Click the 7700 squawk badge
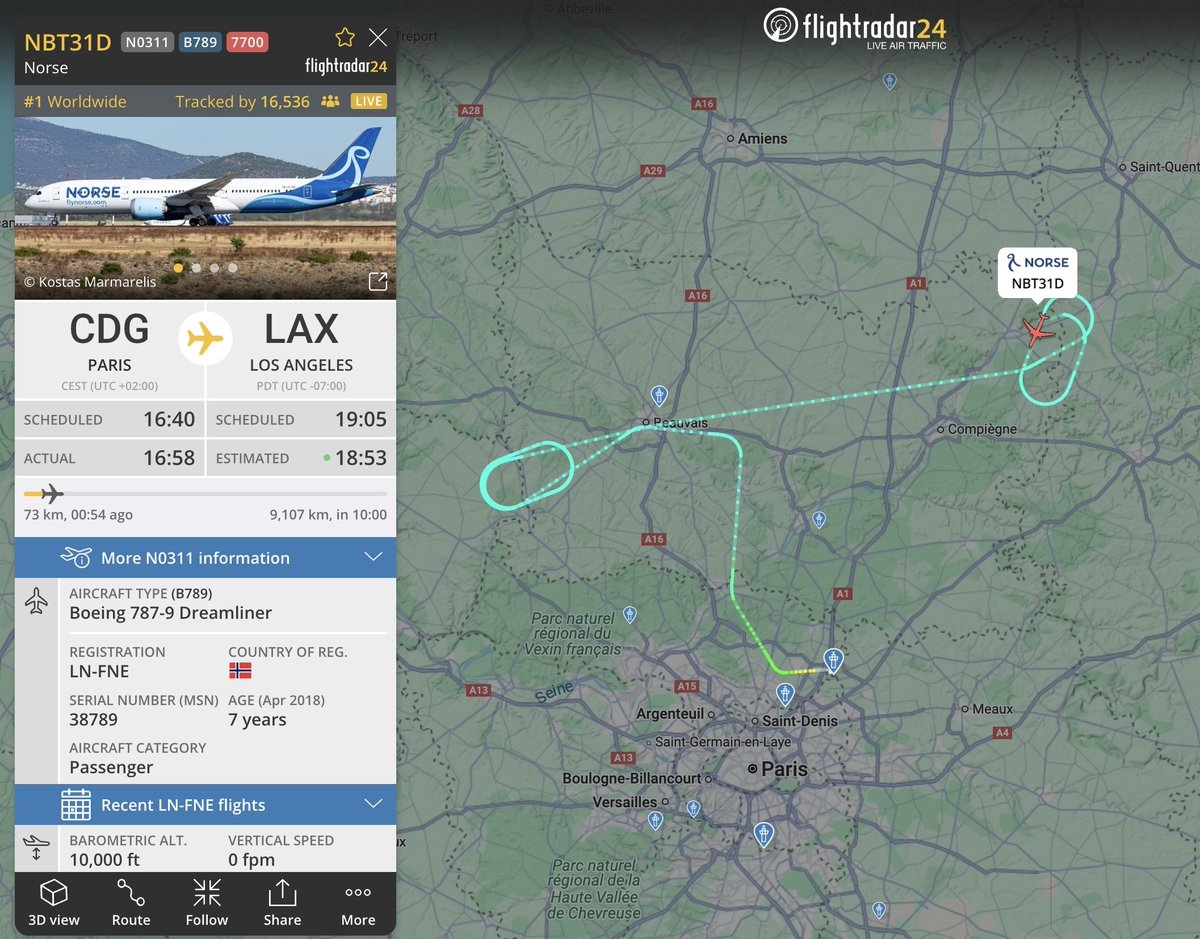The image size is (1200, 939). (247, 42)
